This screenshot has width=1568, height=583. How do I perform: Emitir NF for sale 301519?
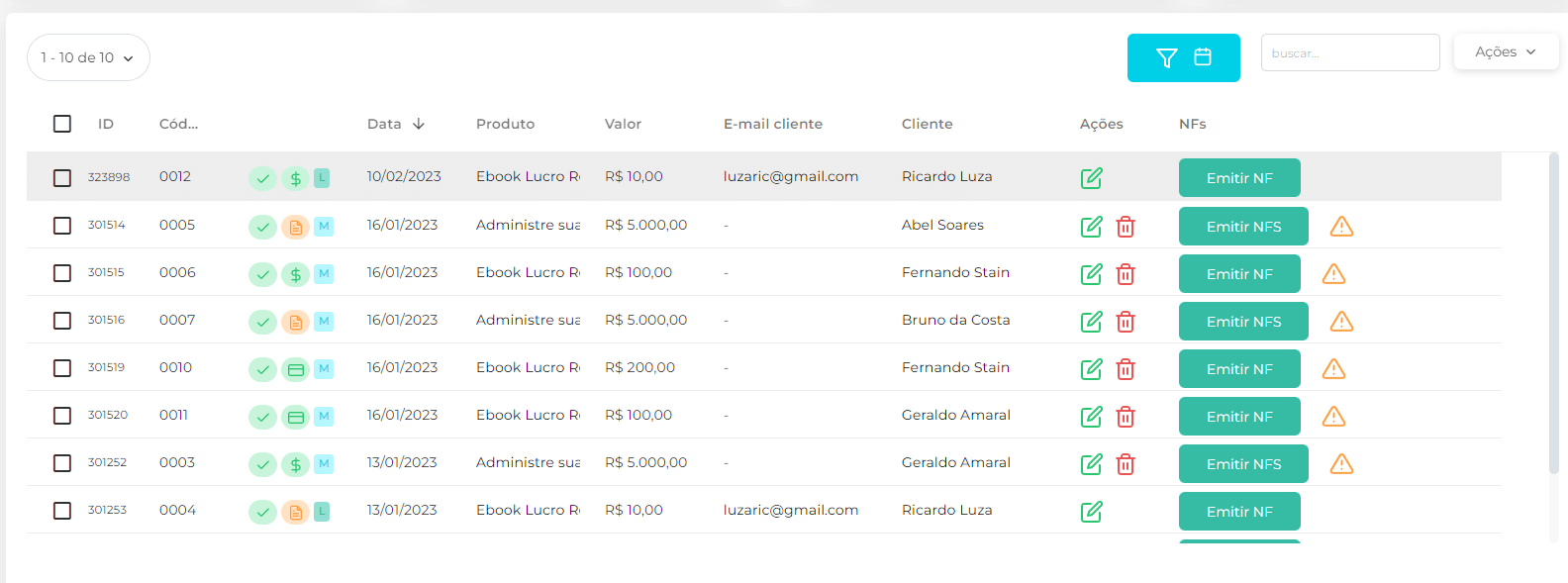[x=1239, y=369]
